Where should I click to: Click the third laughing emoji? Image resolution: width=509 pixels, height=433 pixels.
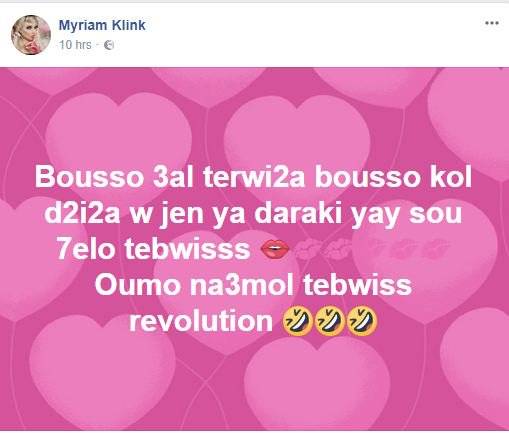pos(362,321)
